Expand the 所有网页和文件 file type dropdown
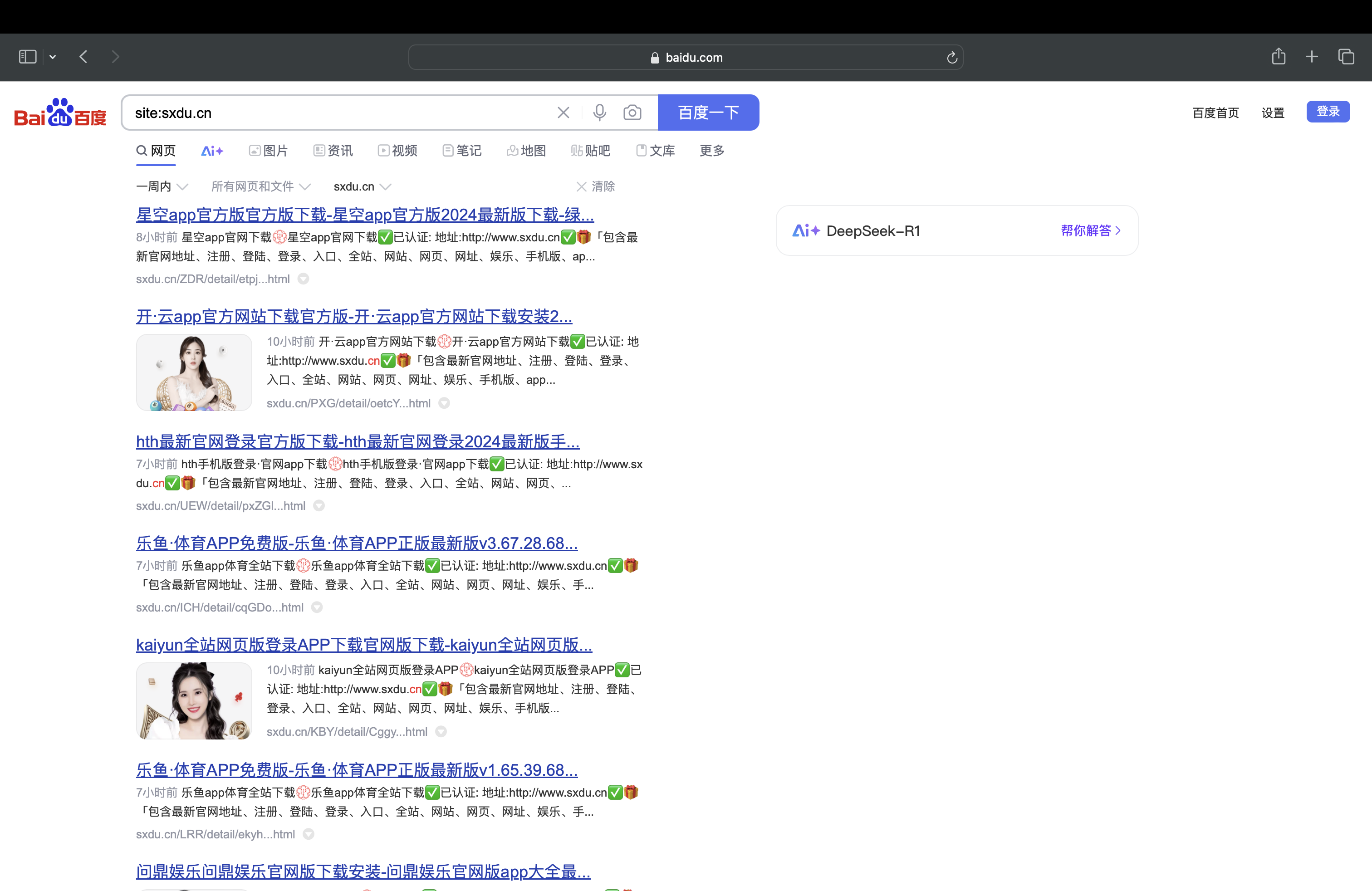Image resolution: width=1372 pixels, height=891 pixels. click(260, 187)
